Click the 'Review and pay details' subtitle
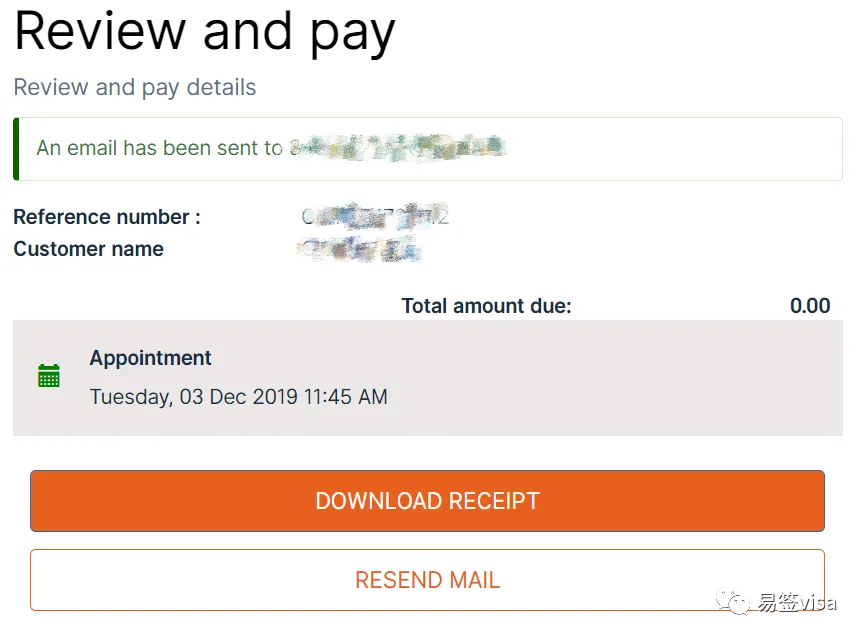Screen dimensions: 865x640 (135, 87)
